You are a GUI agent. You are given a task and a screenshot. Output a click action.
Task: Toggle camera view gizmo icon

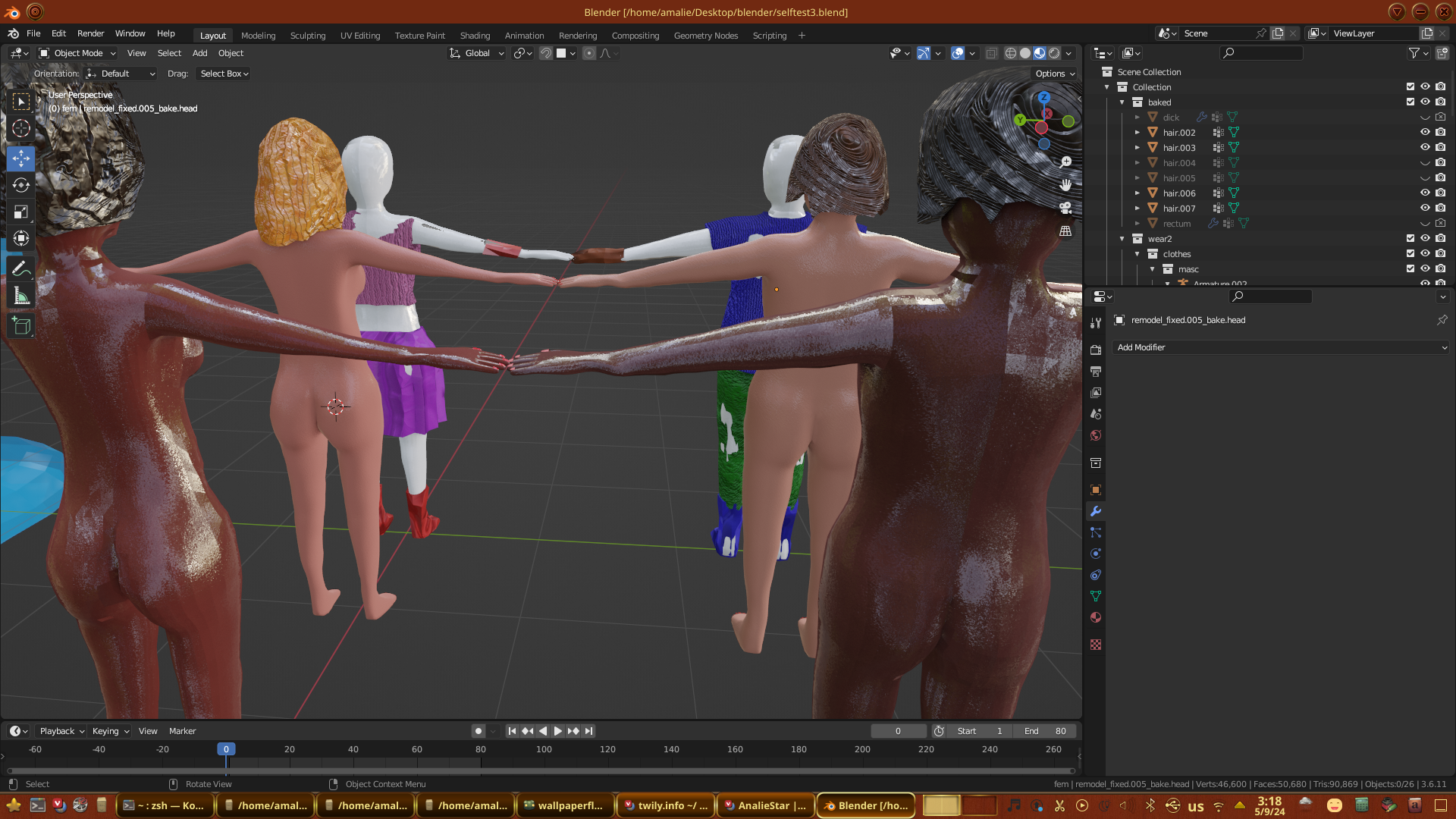(1065, 208)
